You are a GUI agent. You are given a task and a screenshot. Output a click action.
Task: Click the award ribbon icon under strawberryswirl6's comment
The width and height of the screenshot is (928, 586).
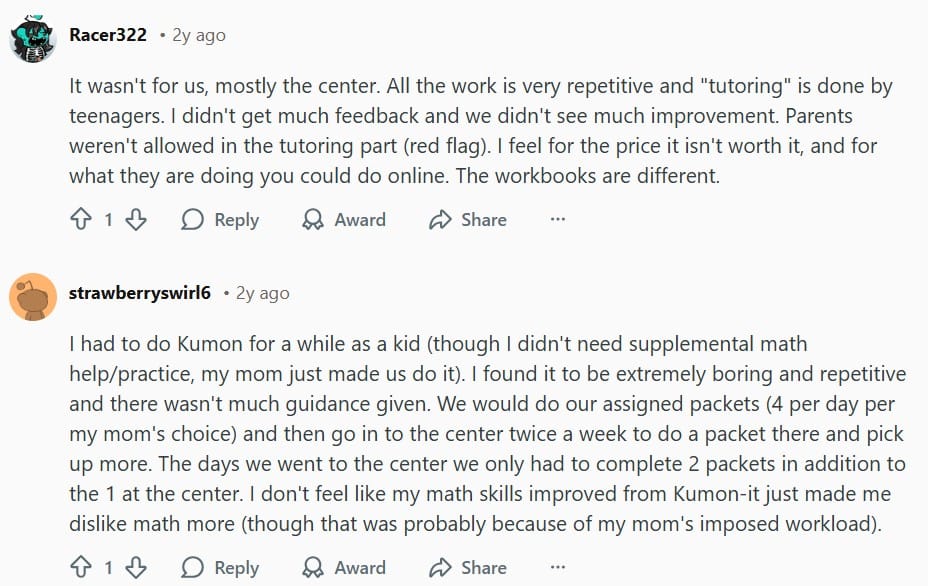pos(313,568)
